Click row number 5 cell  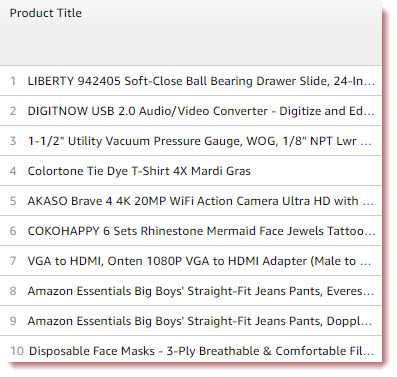pos(13,201)
